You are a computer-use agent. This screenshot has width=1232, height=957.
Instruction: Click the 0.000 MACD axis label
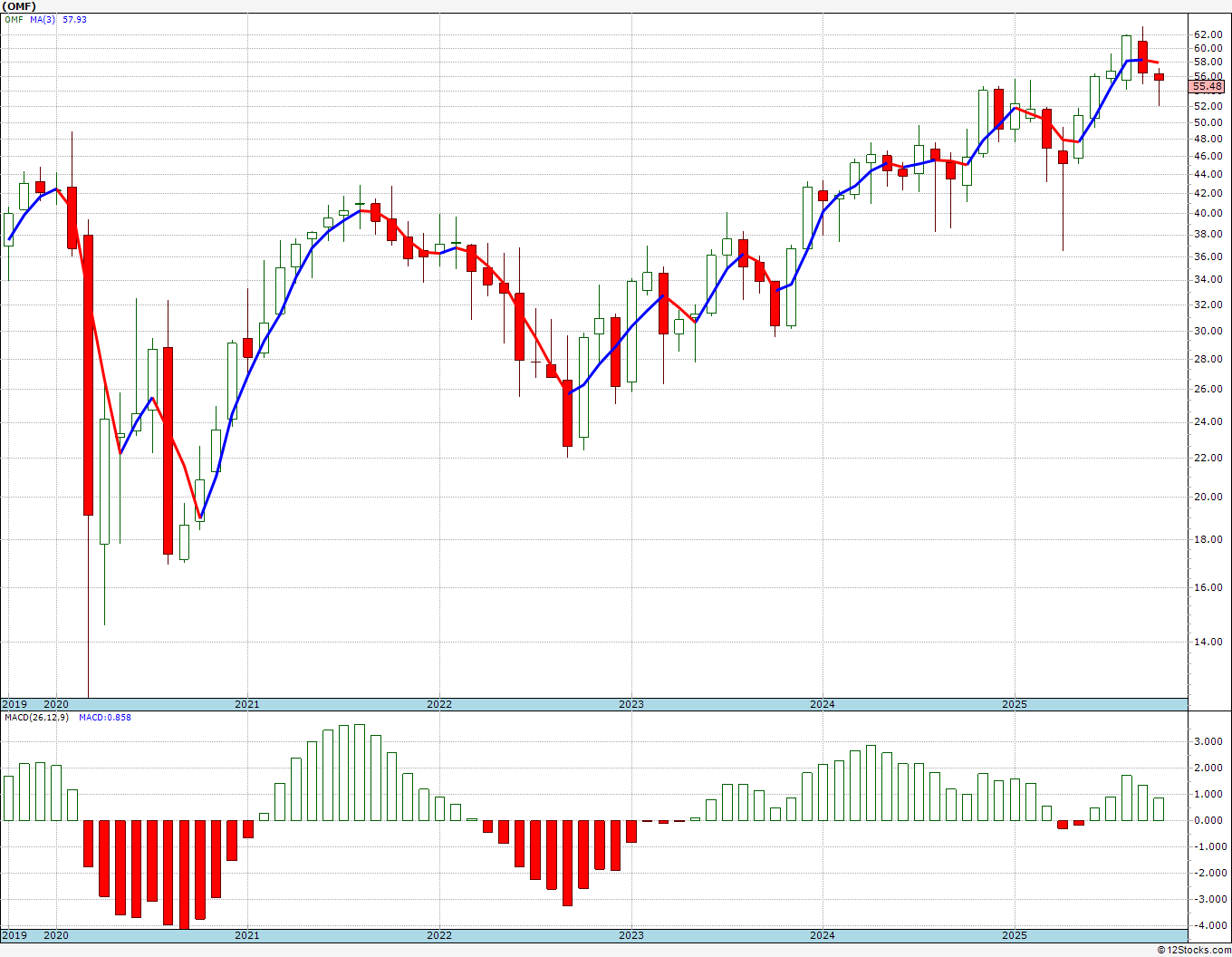[x=1209, y=821]
